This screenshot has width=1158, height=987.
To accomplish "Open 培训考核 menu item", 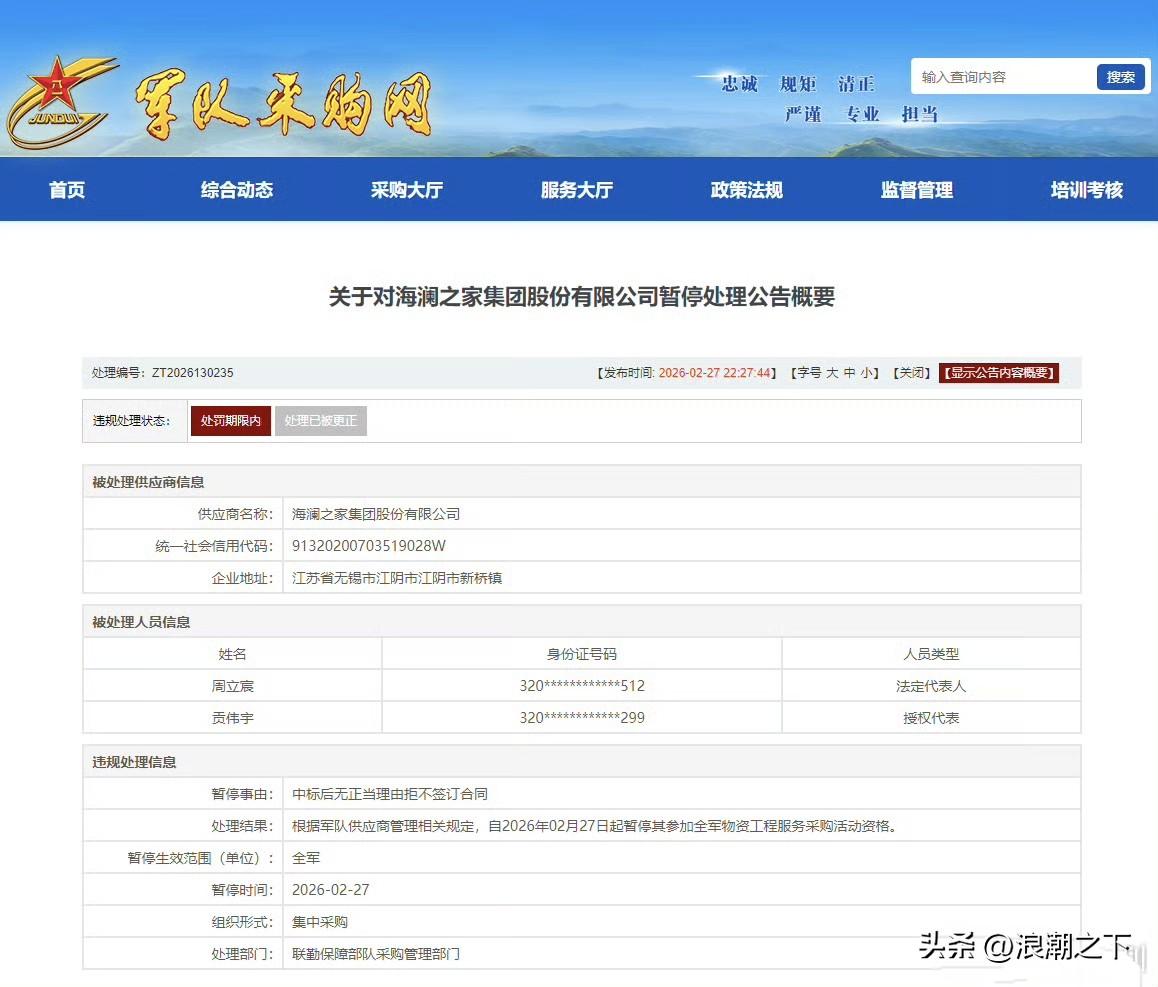I will tap(1086, 190).
